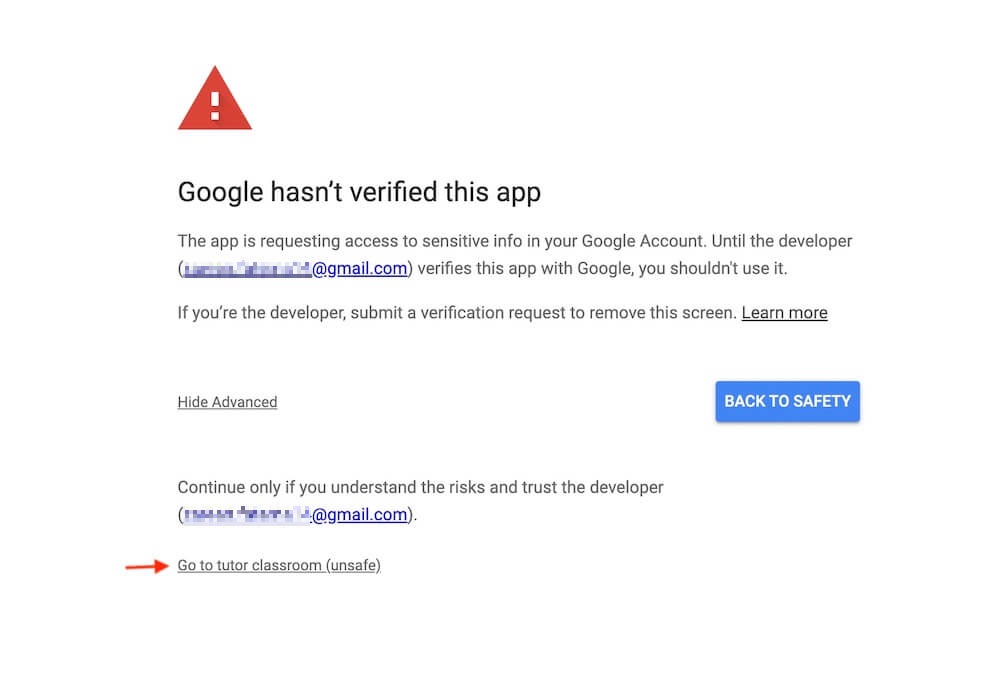
Task: Open developer gmail link in the top paragraph
Action: [x=295, y=269]
